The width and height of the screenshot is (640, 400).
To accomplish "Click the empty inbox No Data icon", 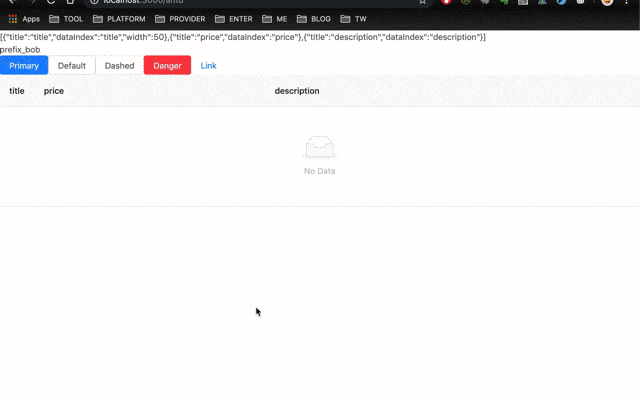I will click(320, 147).
